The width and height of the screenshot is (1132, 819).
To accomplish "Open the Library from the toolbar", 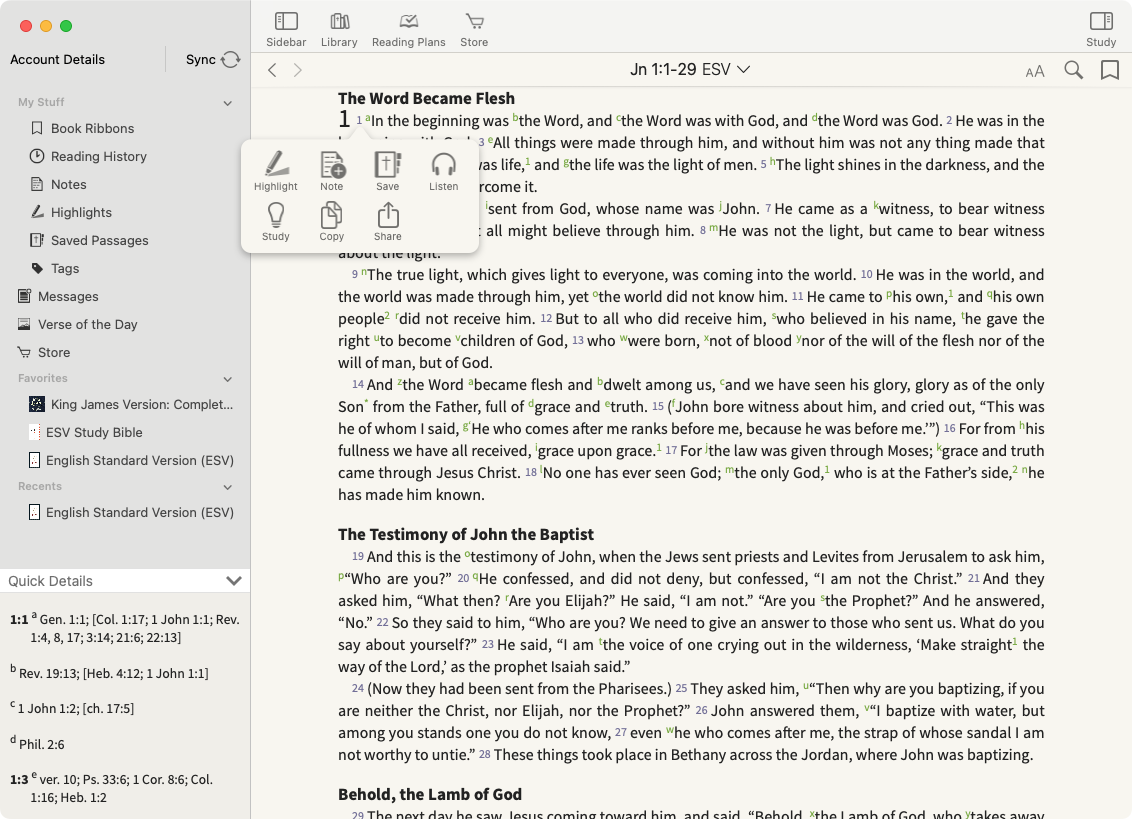I will coord(339,30).
